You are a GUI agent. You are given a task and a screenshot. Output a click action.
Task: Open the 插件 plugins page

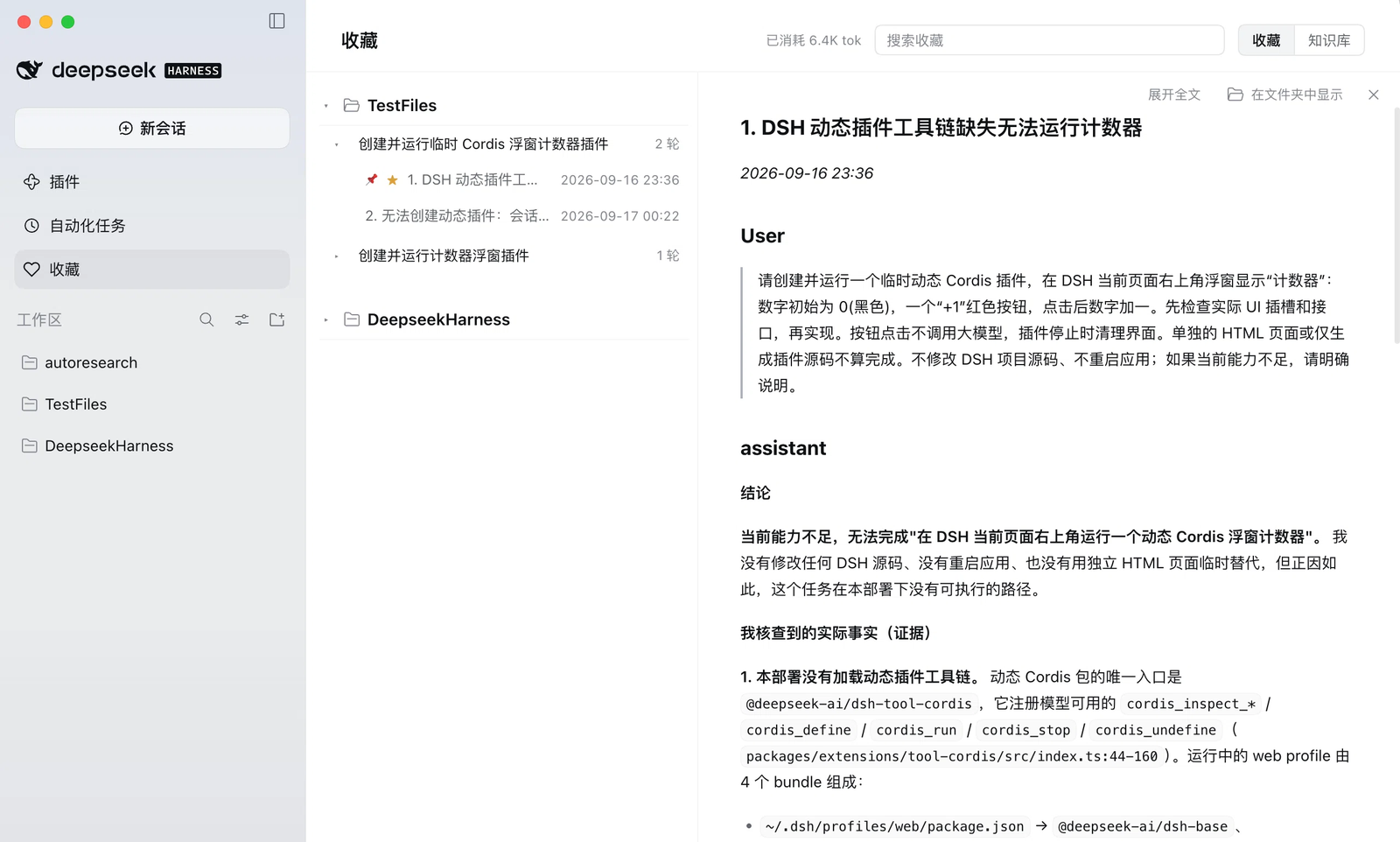click(x=152, y=182)
